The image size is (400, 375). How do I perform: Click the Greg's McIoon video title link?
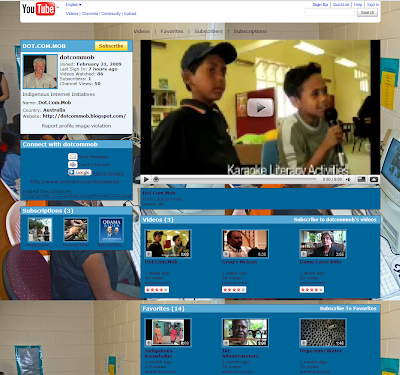pyautogui.click(x=239, y=262)
